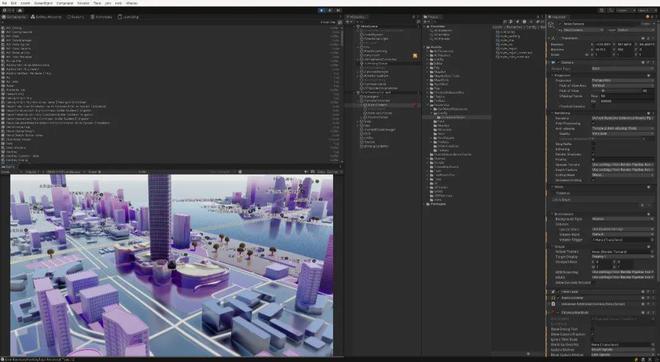Viewport: 660px width, 362px height.
Task: Click the Step frame button
Action: [x=338, y=11]
